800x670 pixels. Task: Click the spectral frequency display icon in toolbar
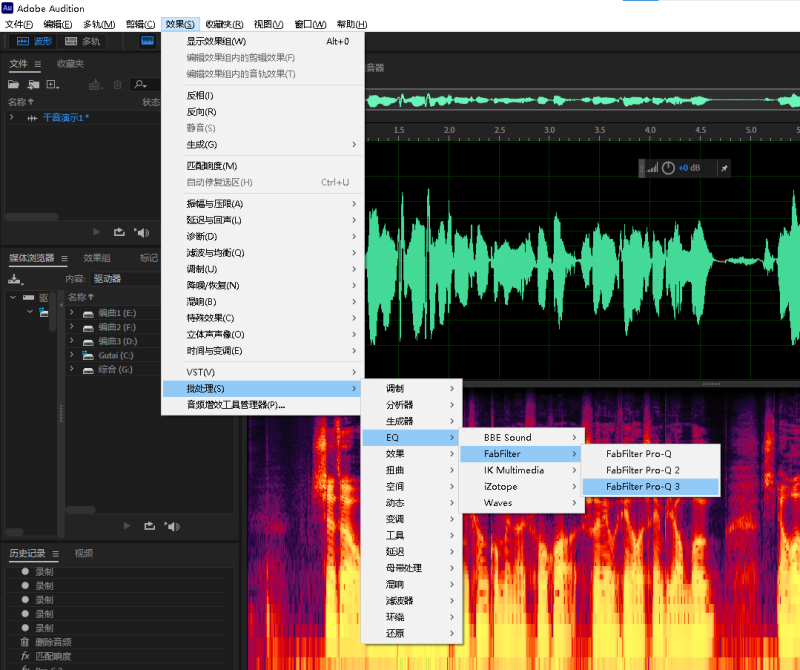click(147, 41)
